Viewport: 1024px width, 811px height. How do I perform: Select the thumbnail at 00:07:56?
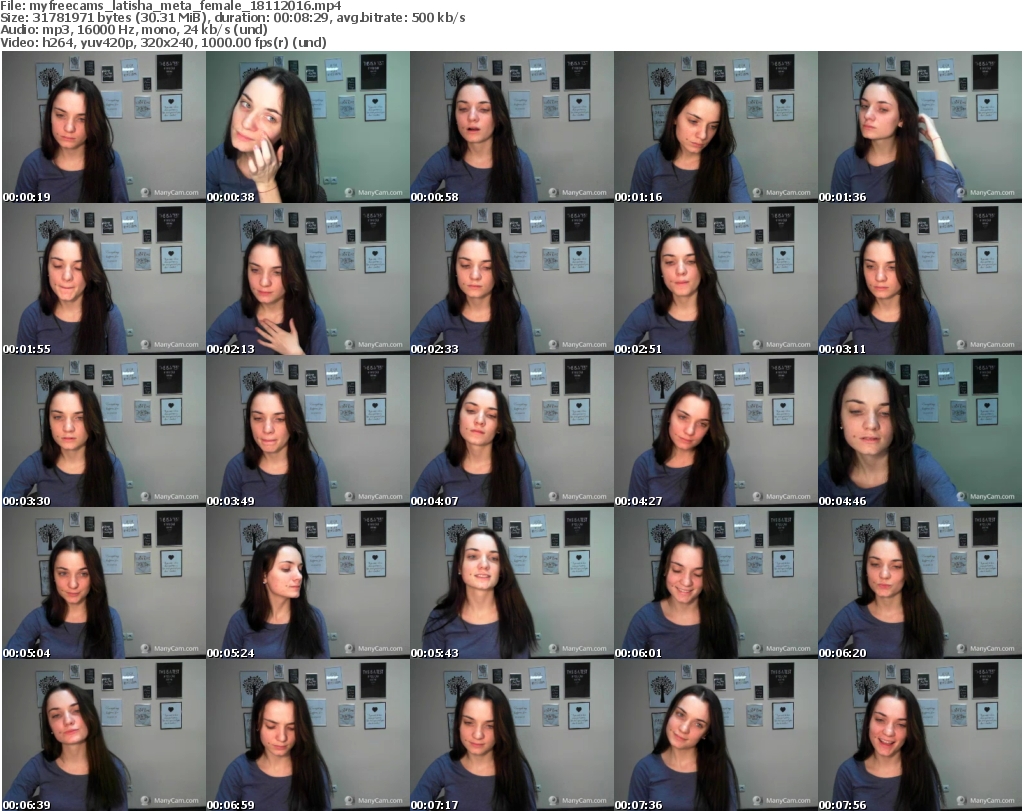pyautogui.click(x=920, y=735)
